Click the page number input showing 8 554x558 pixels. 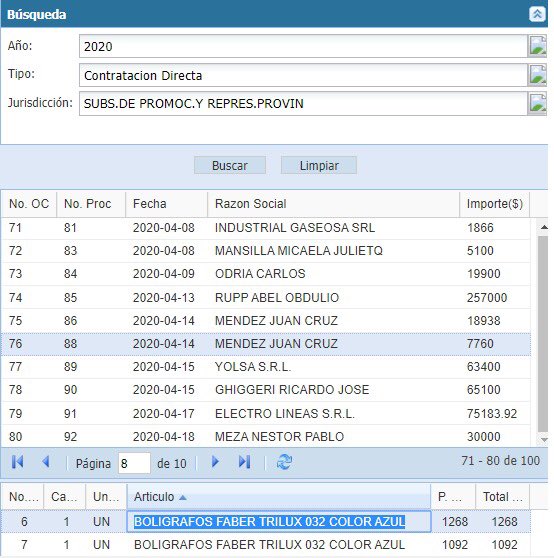coord(134,463)
